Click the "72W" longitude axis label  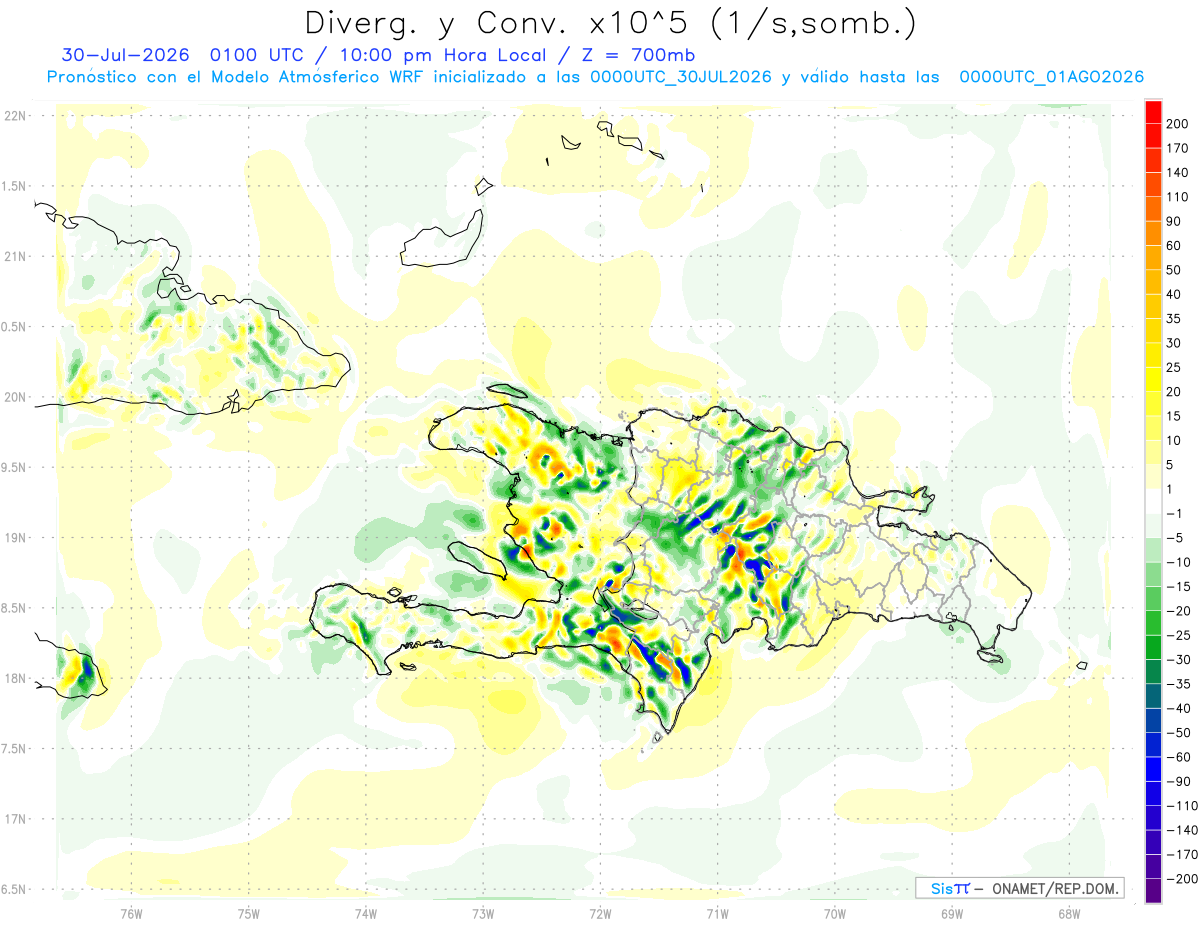coord(599,913)
